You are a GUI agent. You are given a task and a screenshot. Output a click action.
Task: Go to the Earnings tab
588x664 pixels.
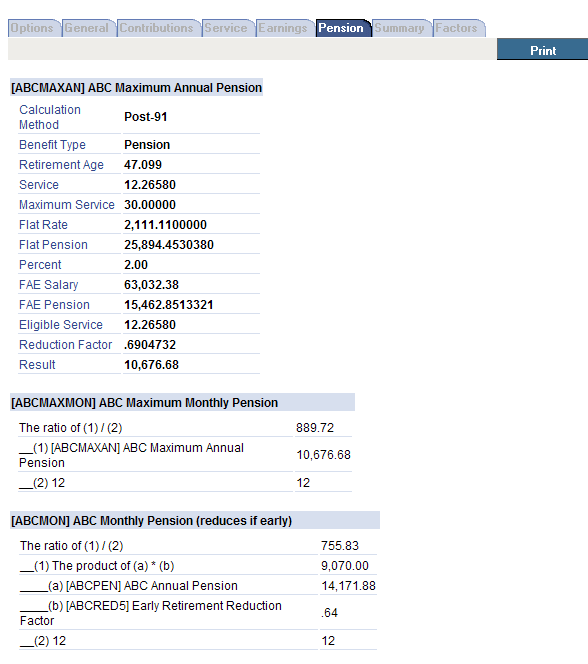click(x=285, y=28)
